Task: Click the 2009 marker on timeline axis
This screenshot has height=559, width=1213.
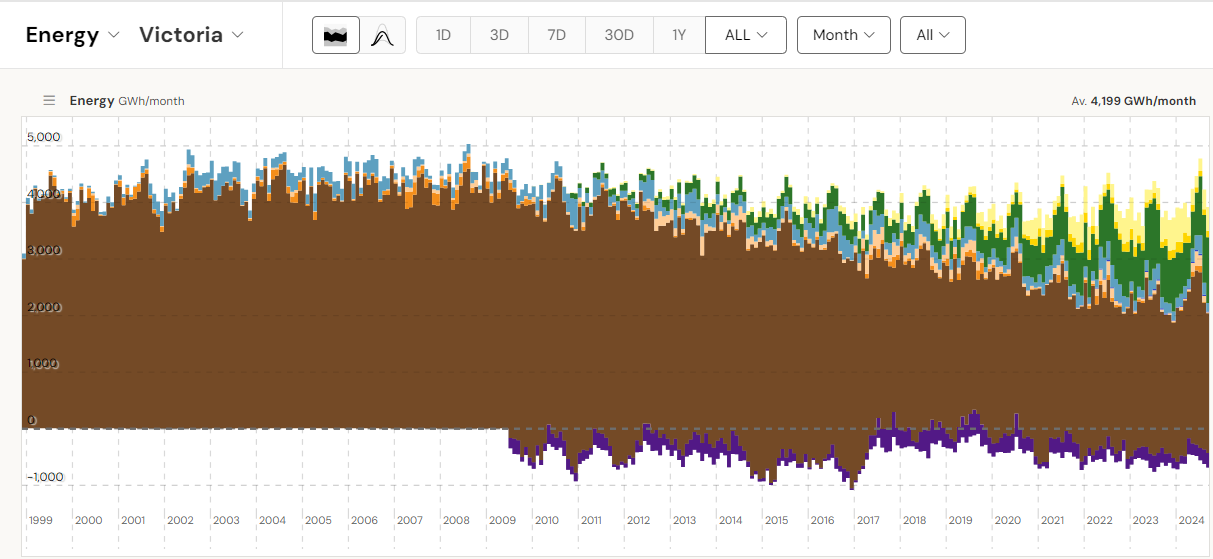Action: (x=501, y=520)
